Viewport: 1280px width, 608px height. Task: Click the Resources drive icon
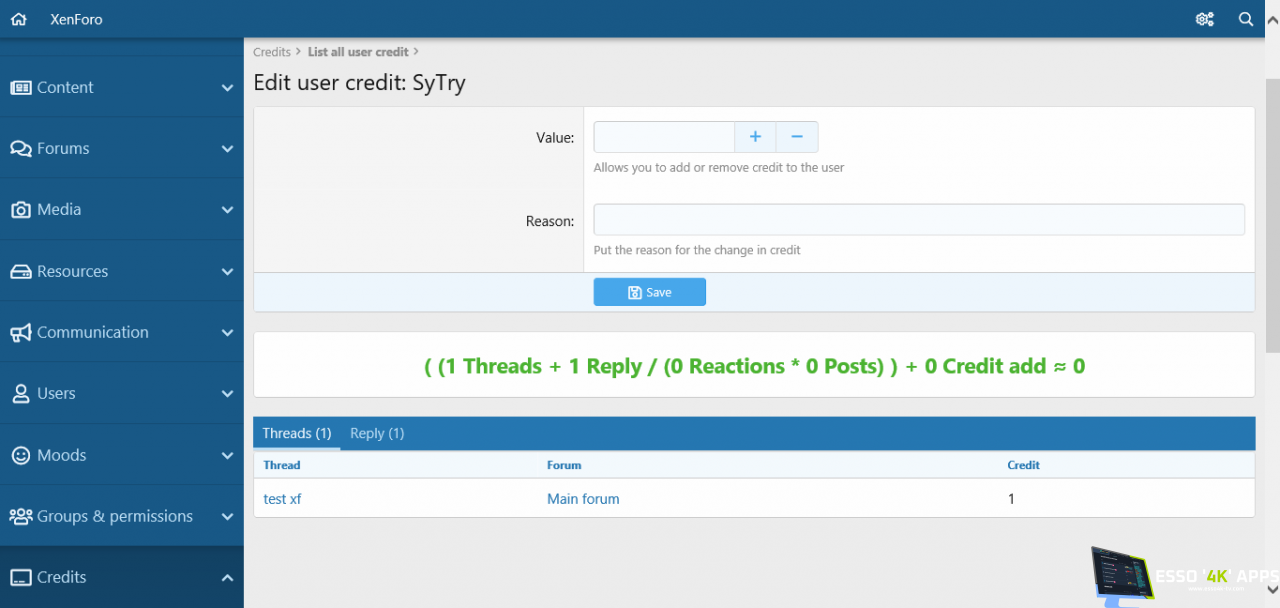21,272
